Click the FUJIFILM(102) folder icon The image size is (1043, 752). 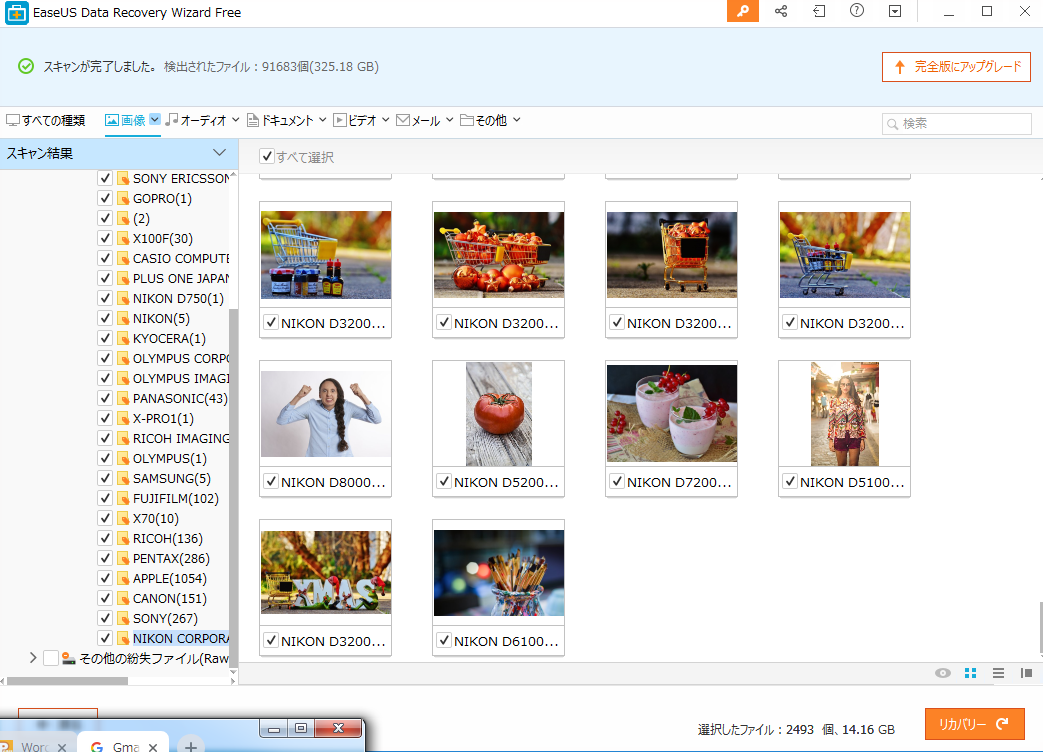pyautogui.click(x=122, y=498)
